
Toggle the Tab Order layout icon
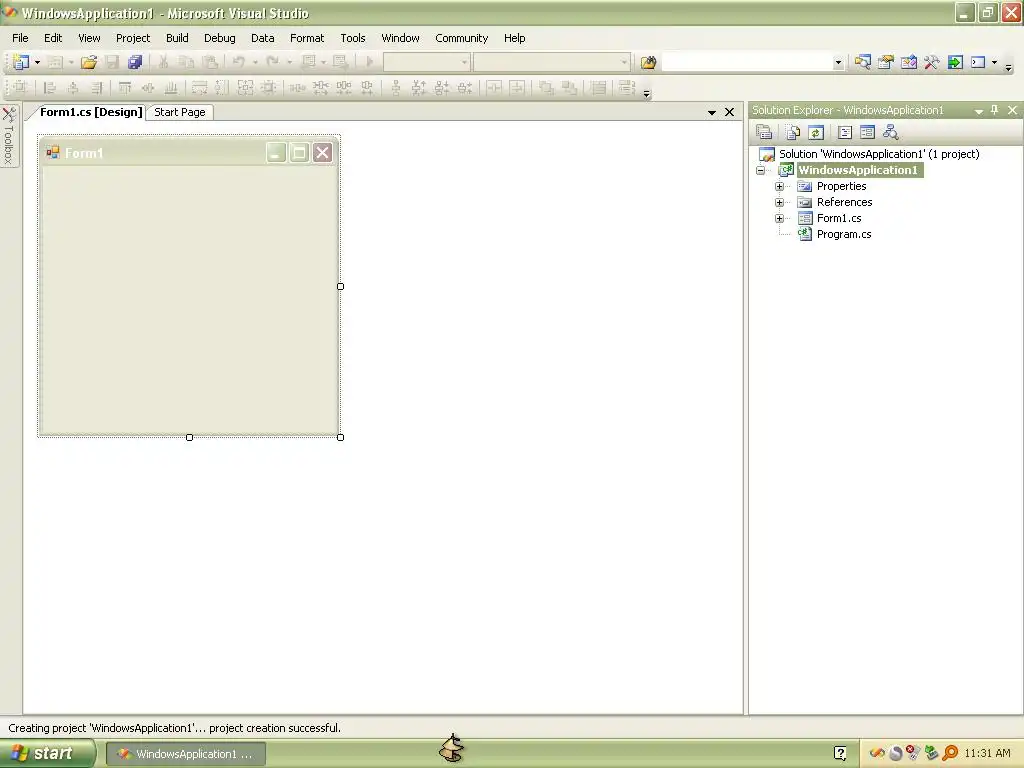tap(626, 88)
